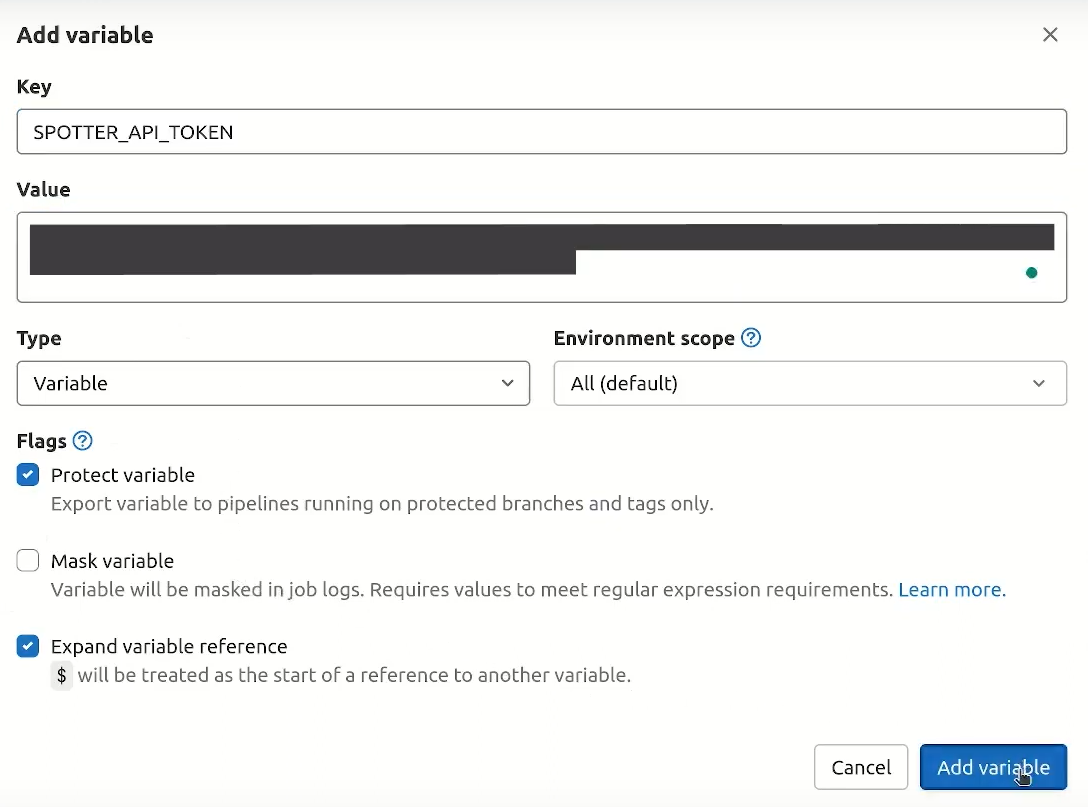Viewport: 1088px width, 807px height.
Task: Disable the Expand variable reference checkbox
Action: 28,647
